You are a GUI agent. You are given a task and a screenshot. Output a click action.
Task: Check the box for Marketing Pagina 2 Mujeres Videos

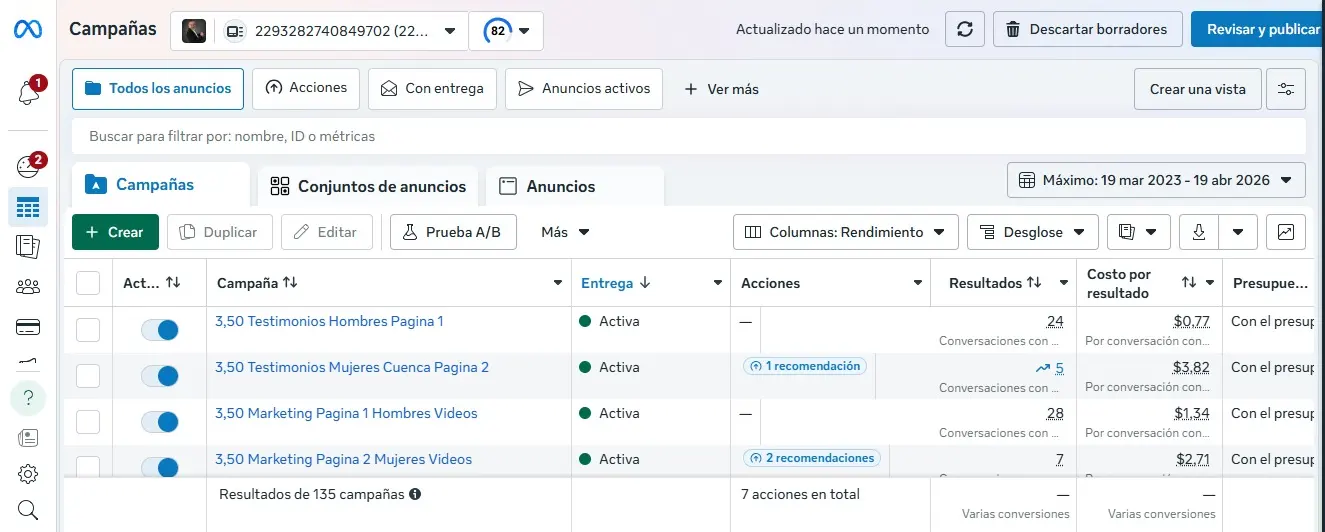(x=88, y=467)
